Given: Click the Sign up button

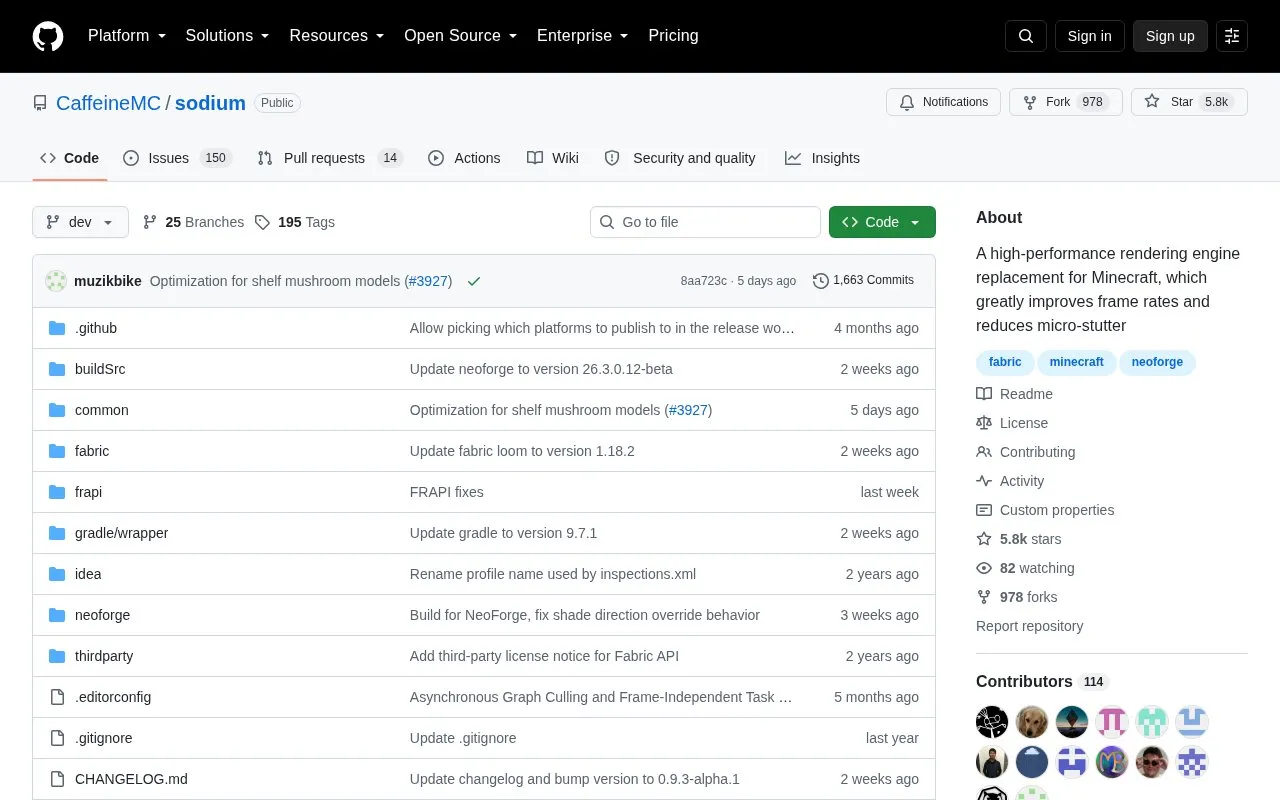Looking at the screenshot, I should click(x=1170, y=36).
